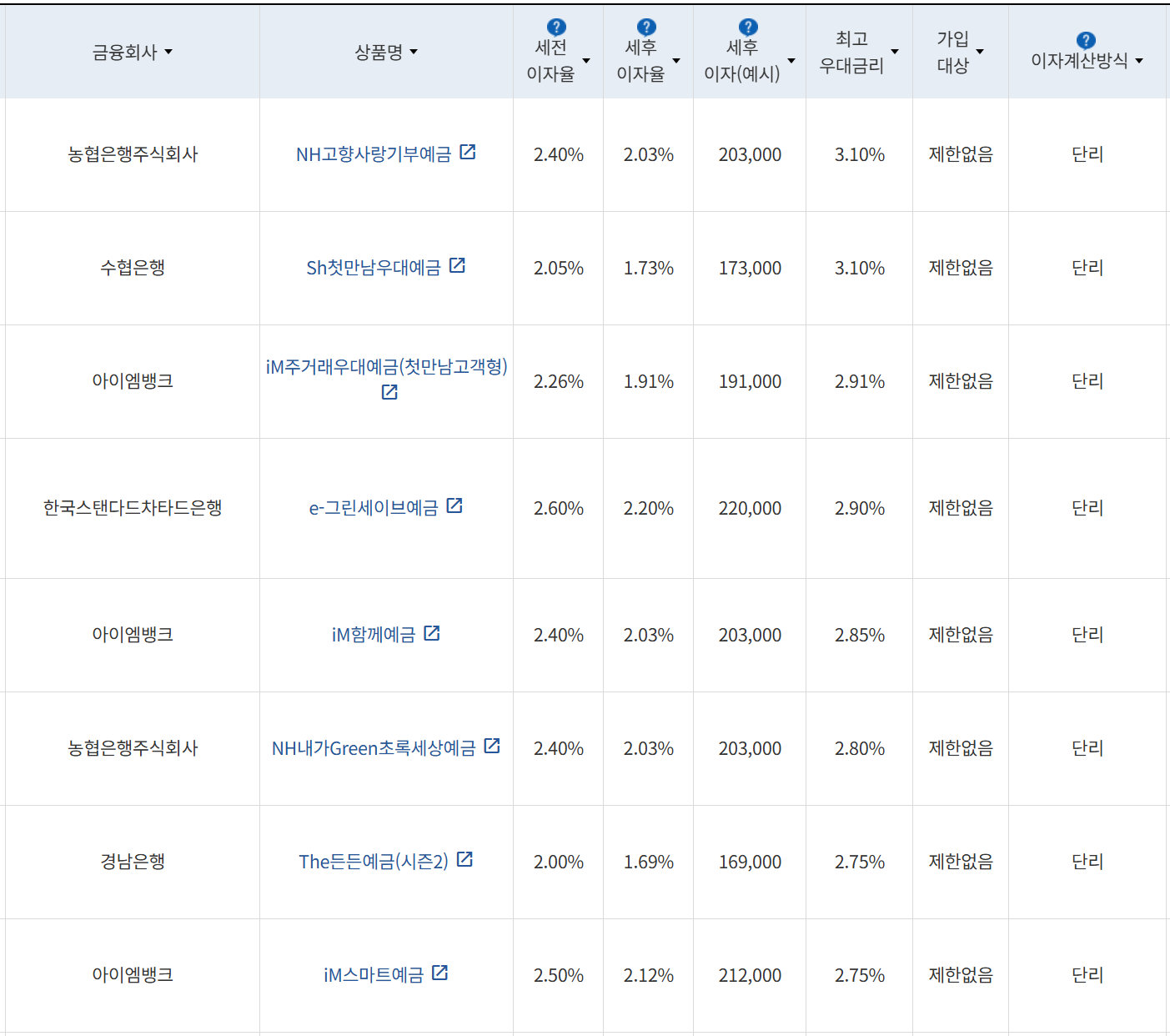The image size is (1170, 1036).
Task: Click 한국스탠다드차타드은행 company cell
Action: click(x=133, y=508)
